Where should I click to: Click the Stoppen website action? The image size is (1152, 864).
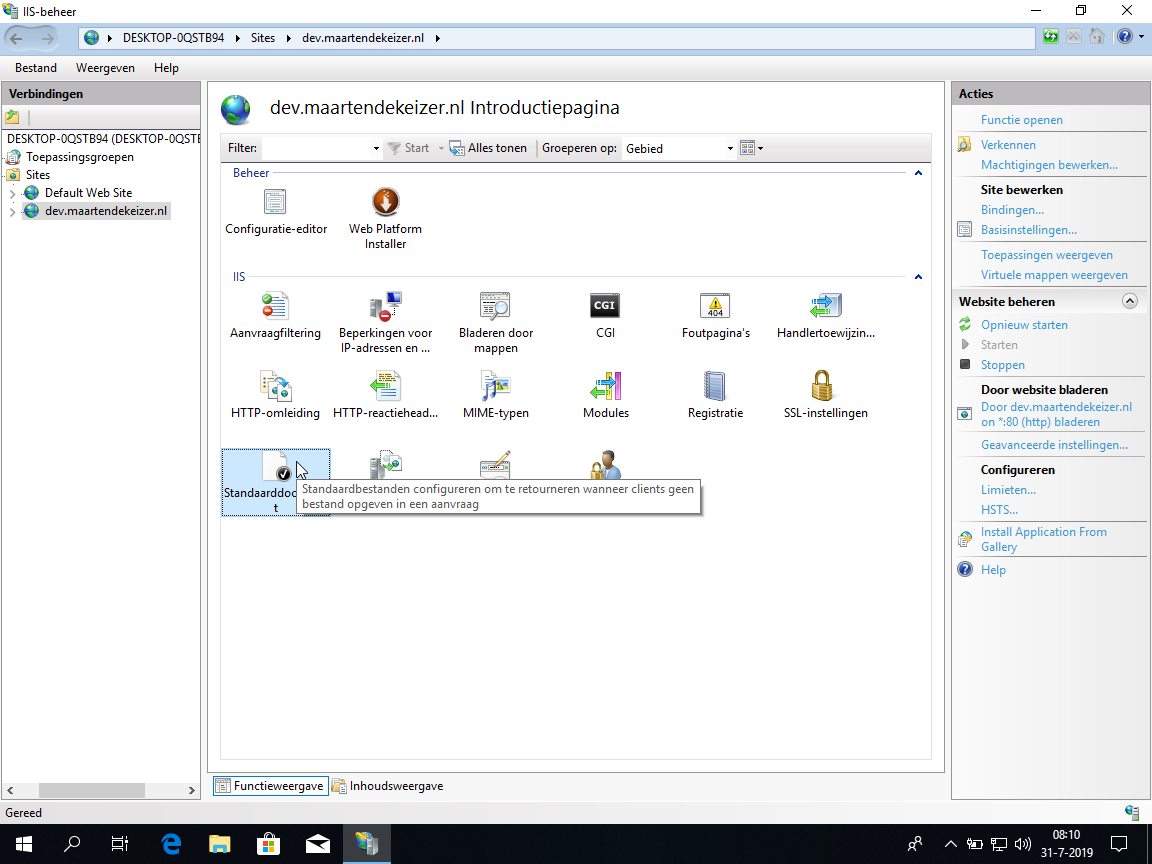point(1002,365)
